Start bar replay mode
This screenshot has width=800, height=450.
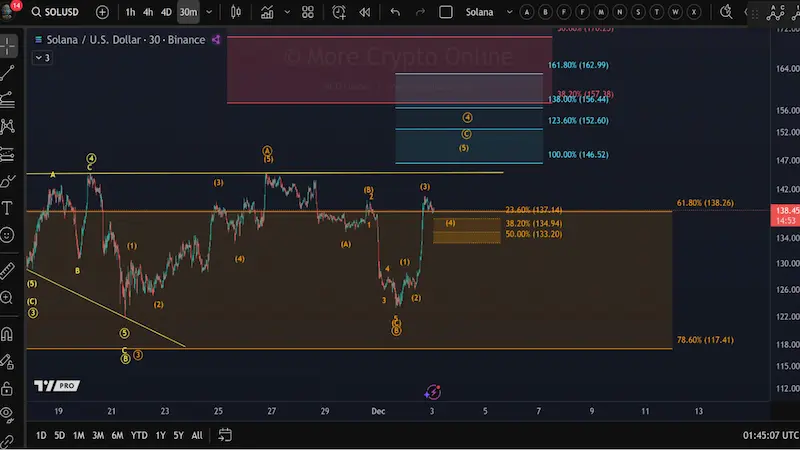(366, 13)
